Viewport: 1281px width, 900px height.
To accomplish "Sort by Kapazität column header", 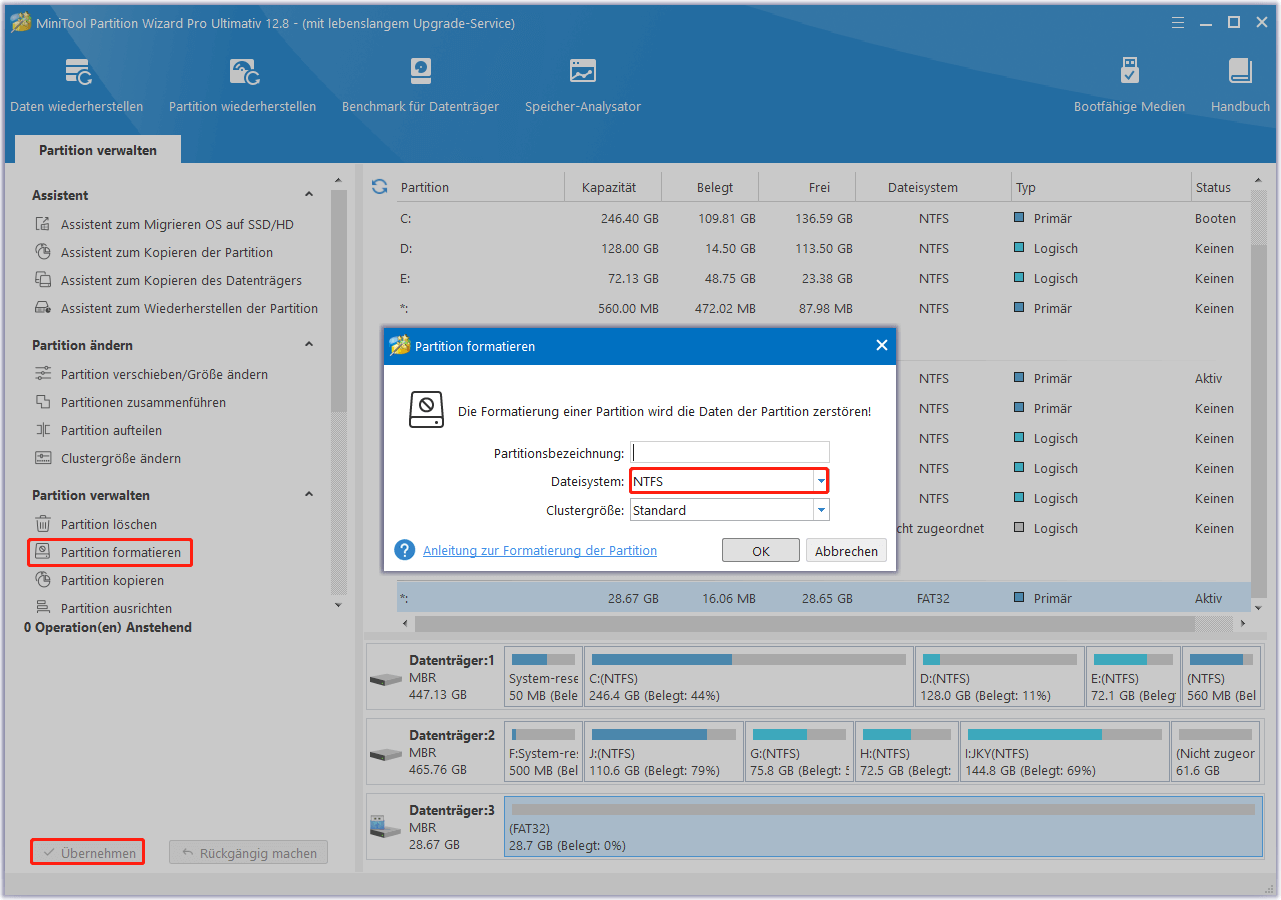I will click(608, 187).
